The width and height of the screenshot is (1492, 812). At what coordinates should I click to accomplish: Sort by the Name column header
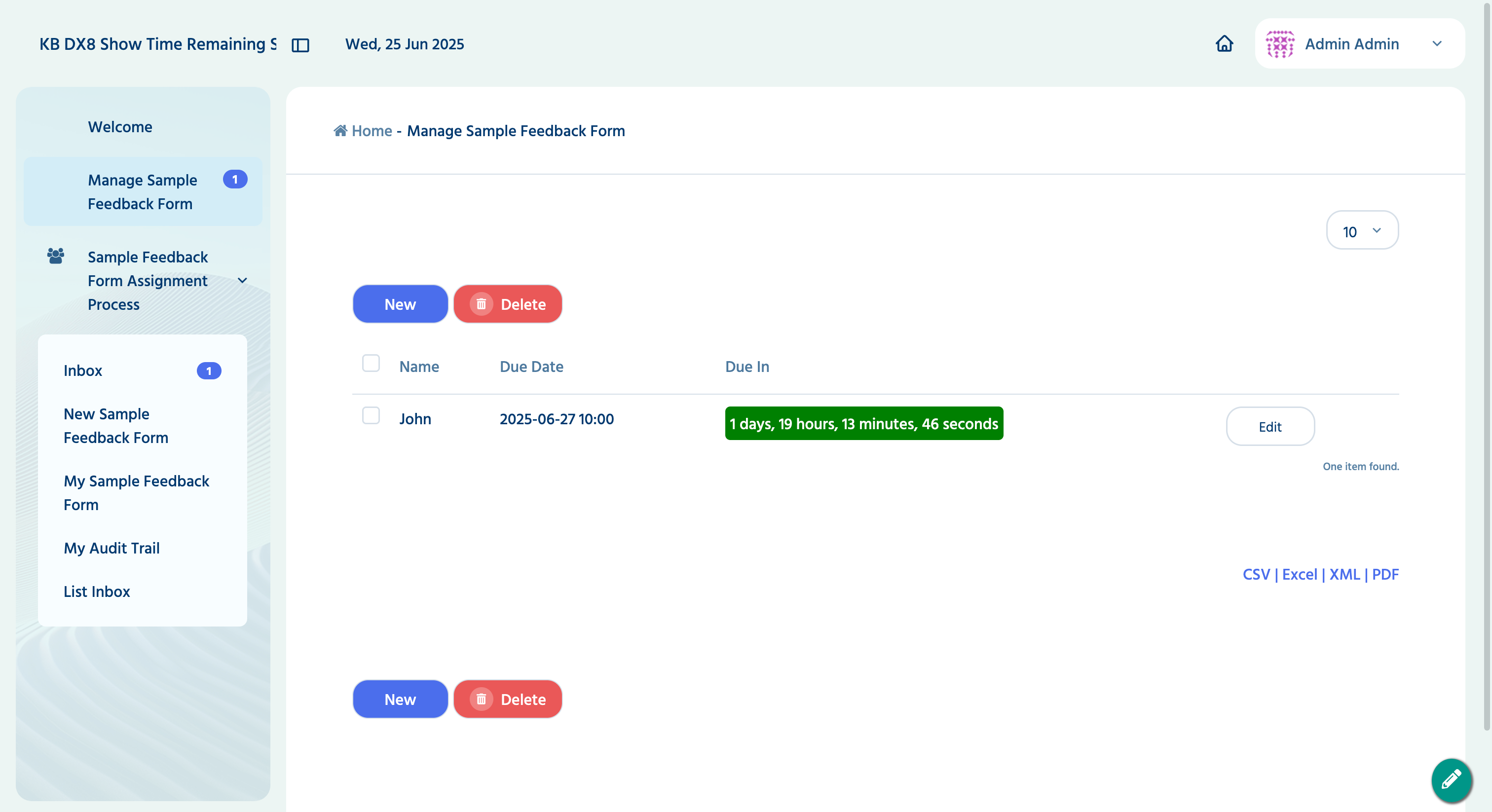(419, 367)
